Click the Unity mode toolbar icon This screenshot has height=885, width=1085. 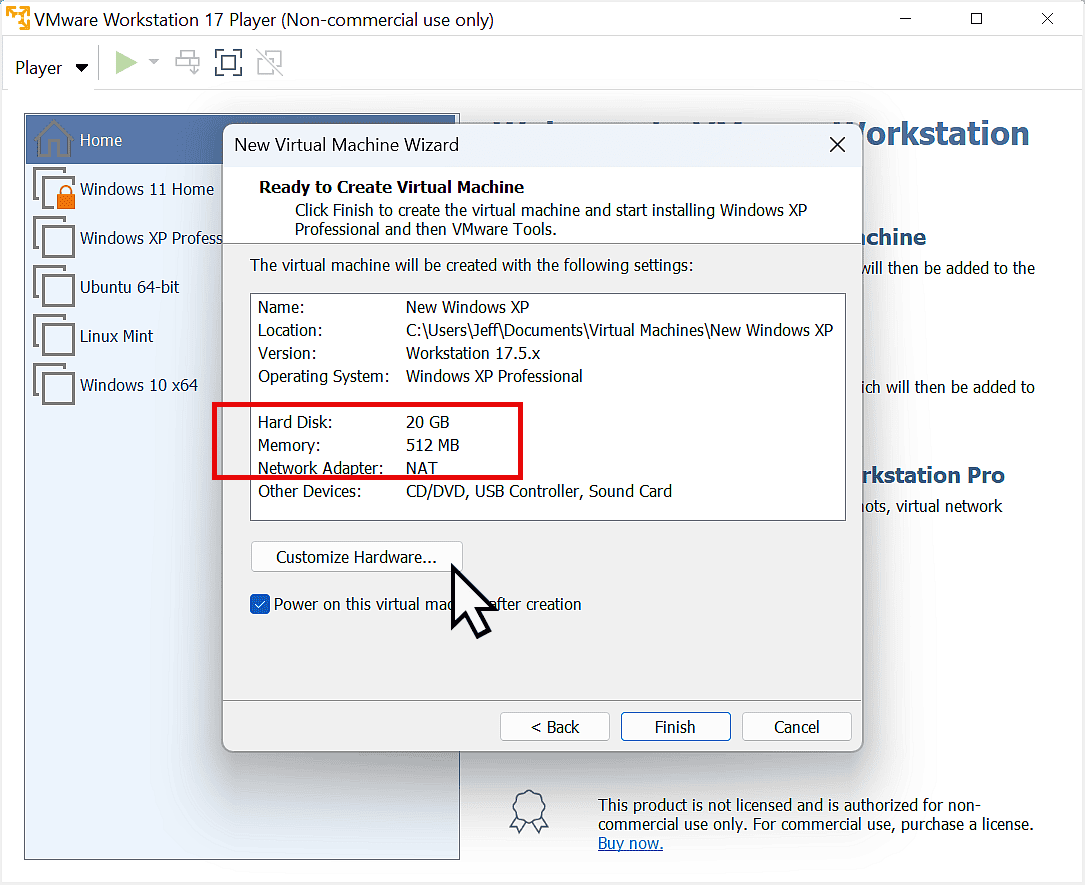coord(268,62)
